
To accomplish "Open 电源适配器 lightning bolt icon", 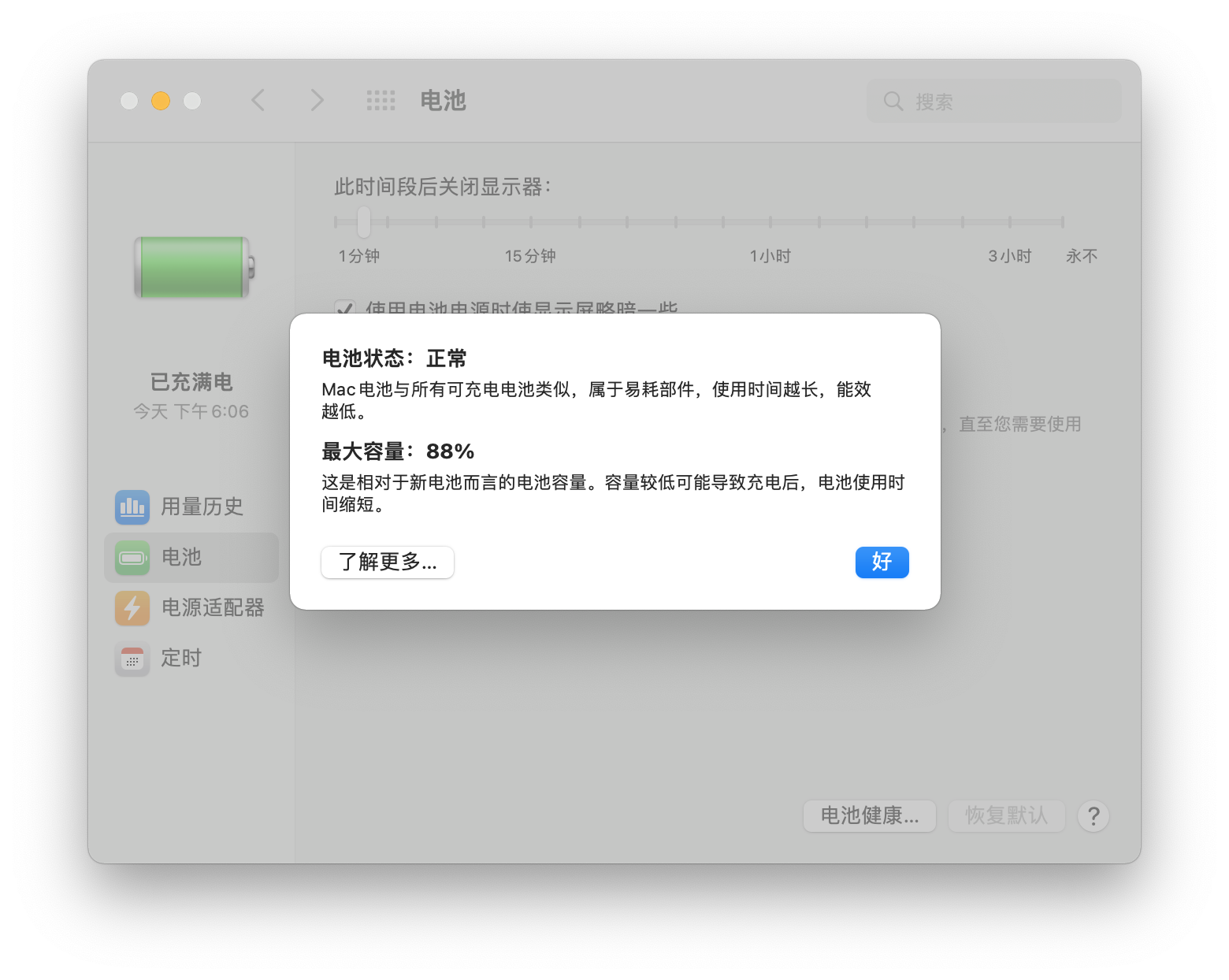I will coord(132,607).
